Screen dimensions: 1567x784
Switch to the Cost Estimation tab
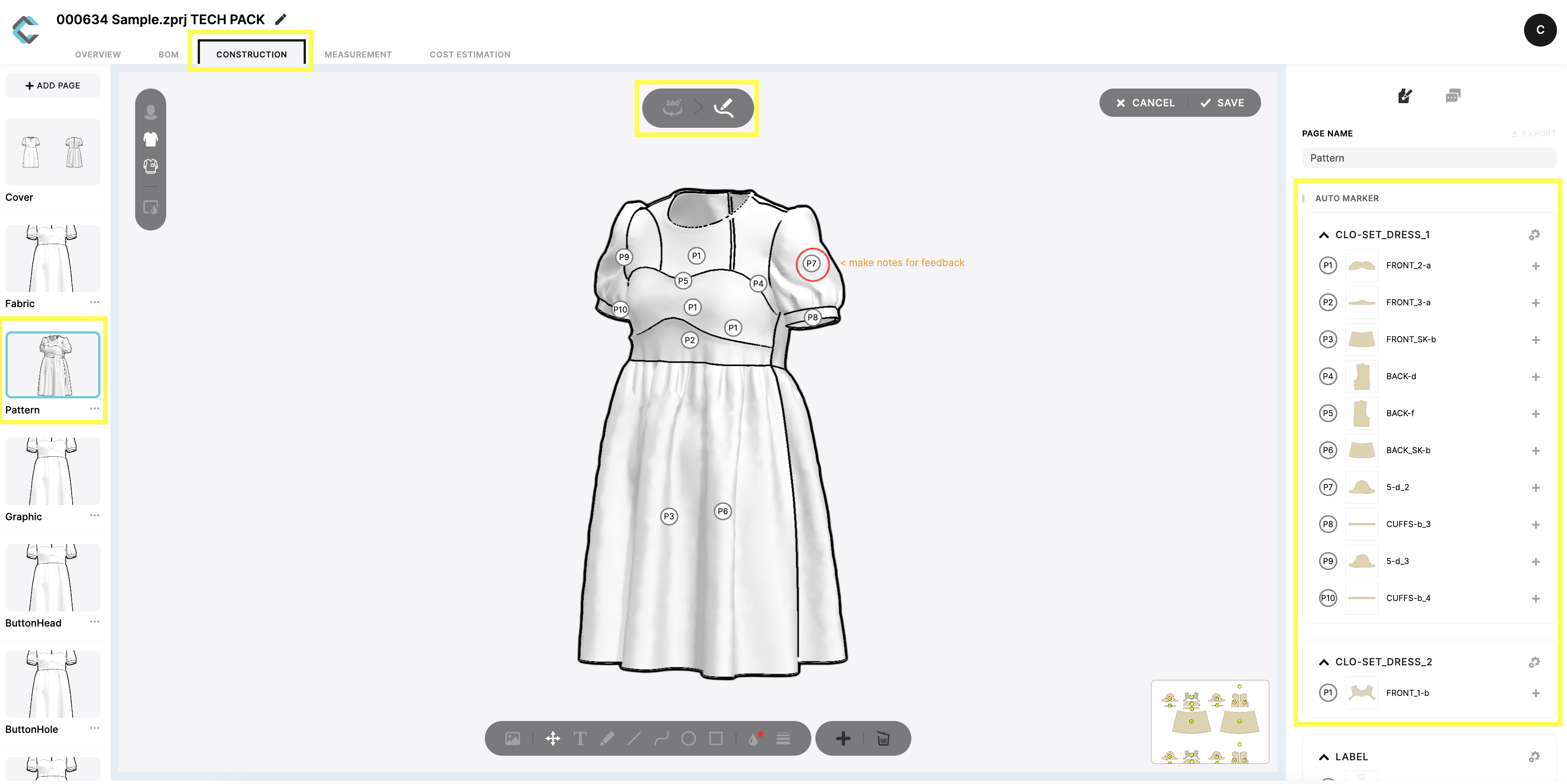[x=470, y=55]
